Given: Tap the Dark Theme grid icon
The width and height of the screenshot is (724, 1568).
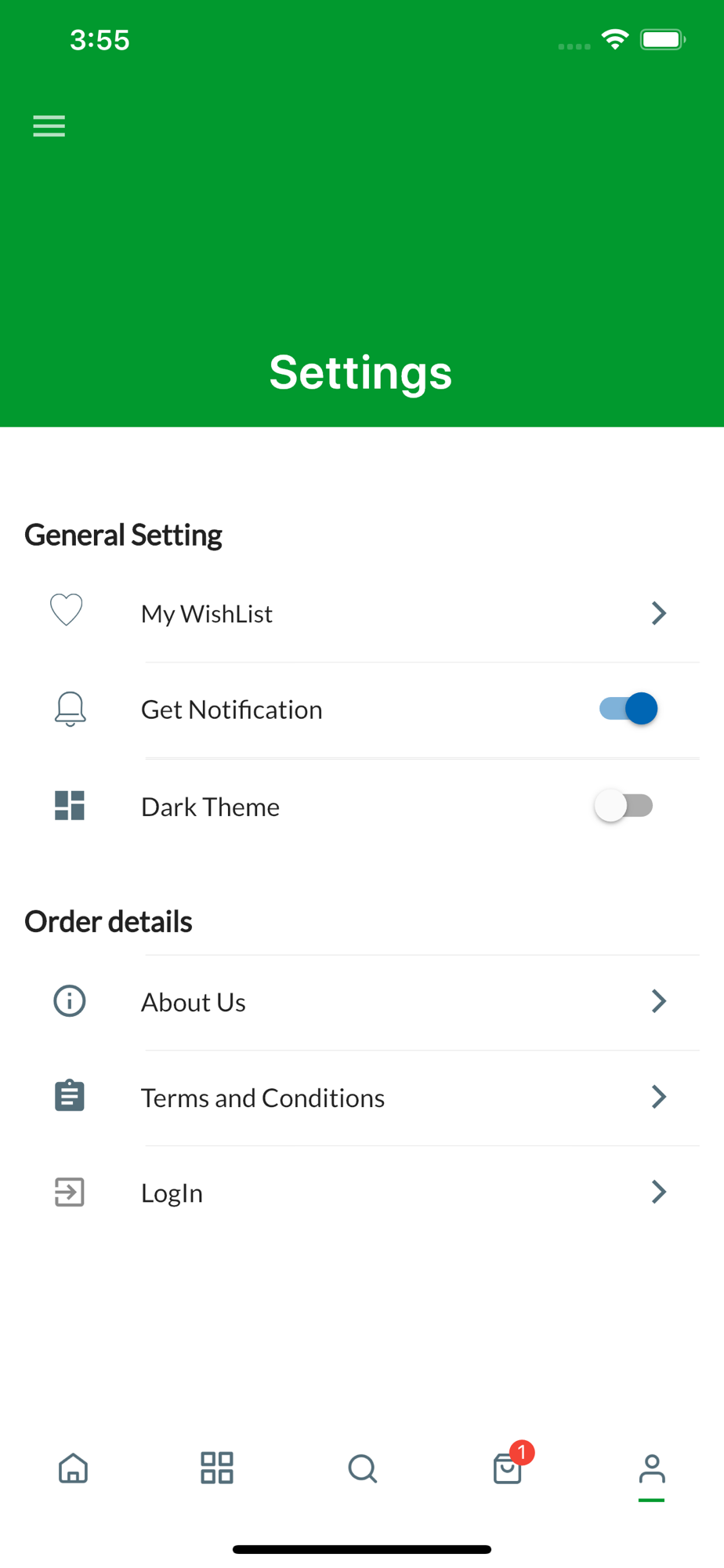Looking at the screenshot, I should 70,805.
